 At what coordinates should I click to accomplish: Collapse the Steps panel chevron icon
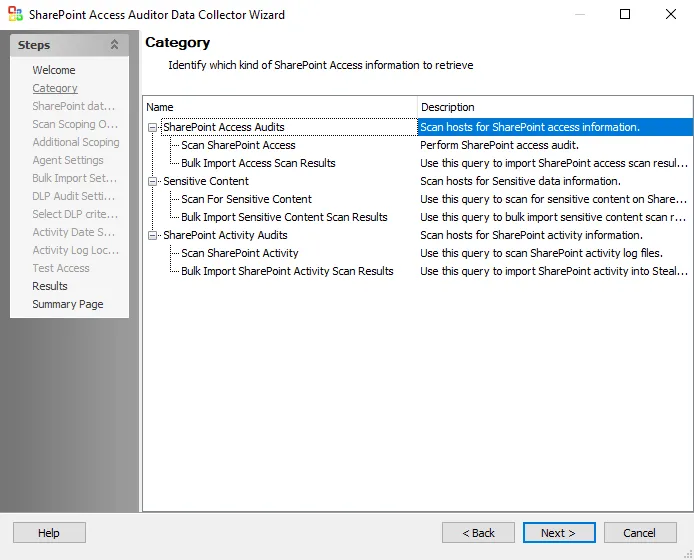pyautogui.click(x=114, y=45)
